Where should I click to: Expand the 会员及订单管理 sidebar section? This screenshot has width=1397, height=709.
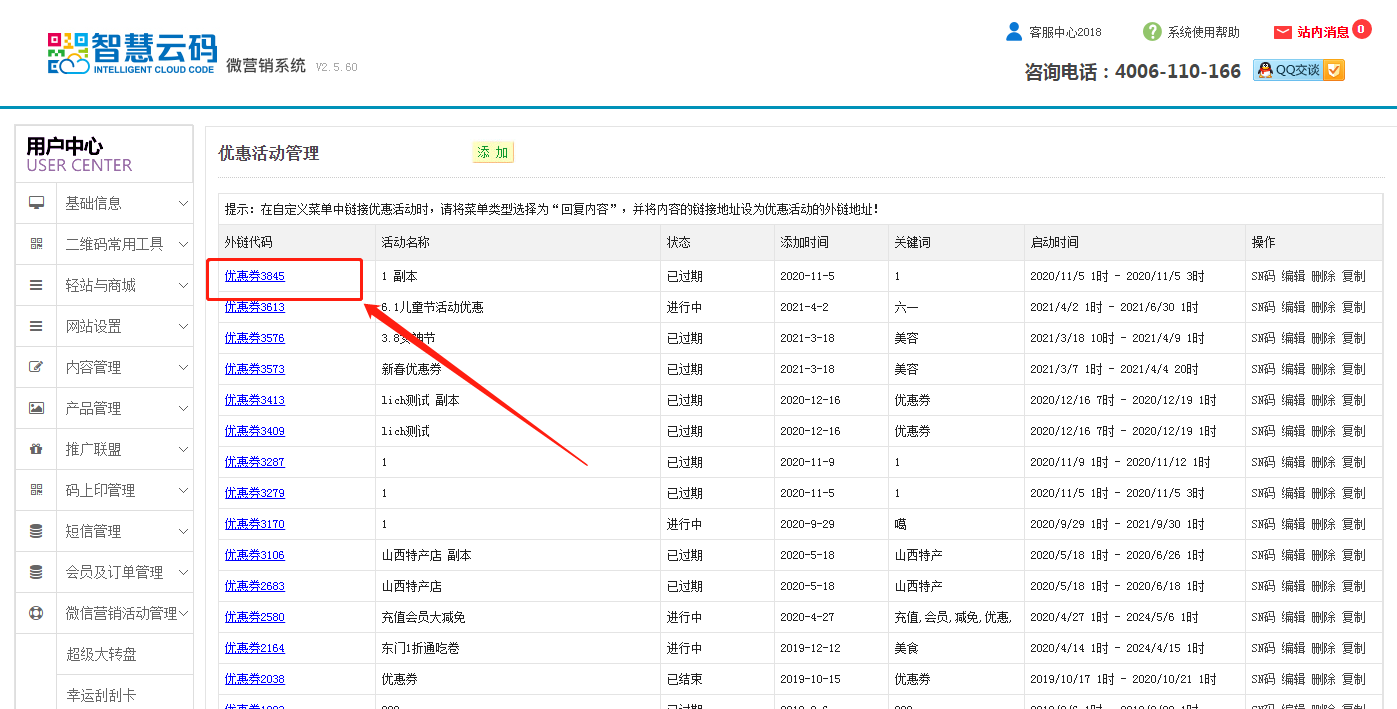coord(183,572)
